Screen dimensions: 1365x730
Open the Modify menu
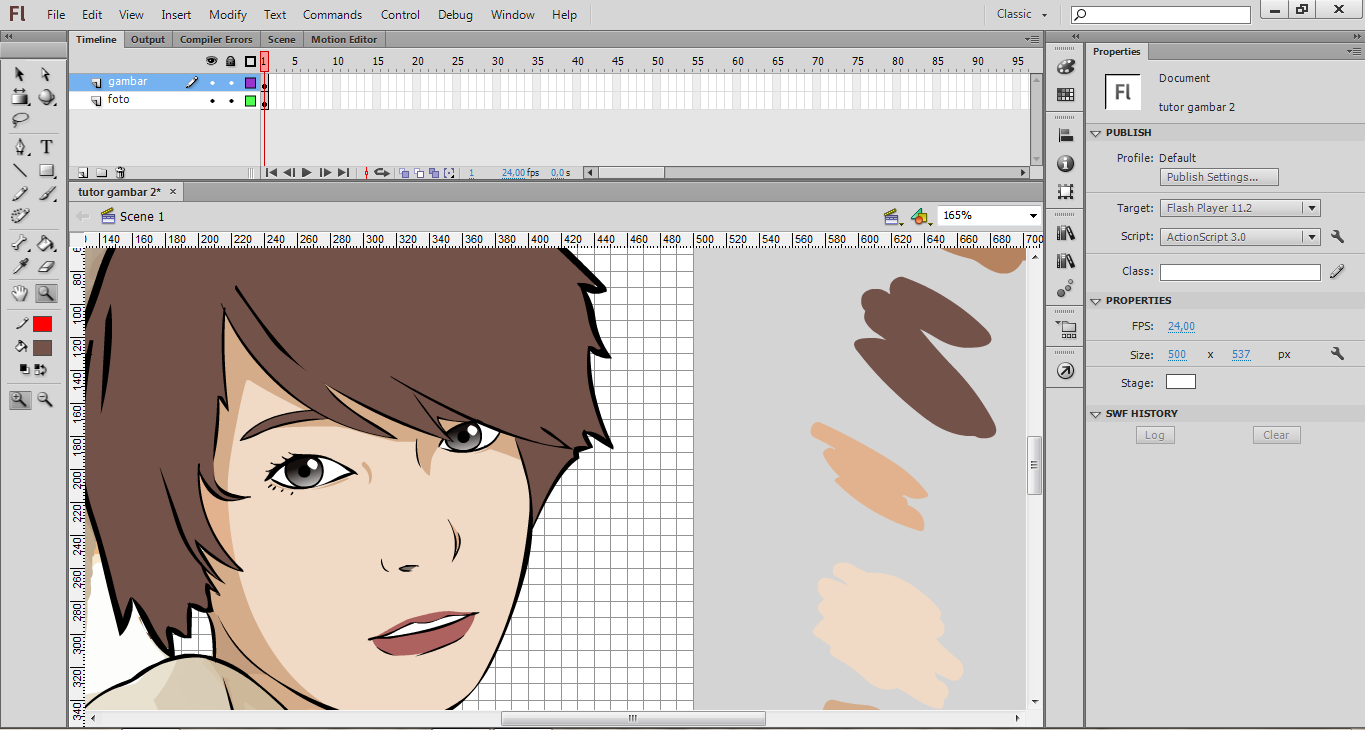coord(228,15)
